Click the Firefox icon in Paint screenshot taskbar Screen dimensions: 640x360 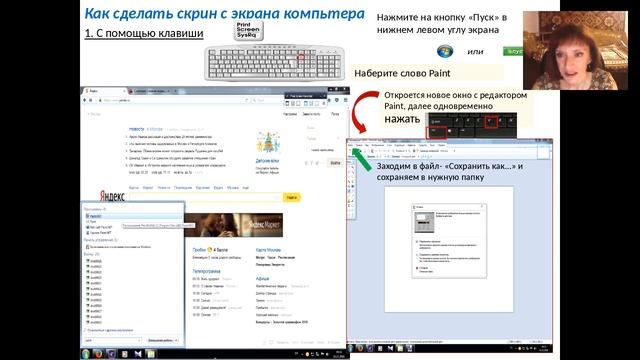coord(360,348)
